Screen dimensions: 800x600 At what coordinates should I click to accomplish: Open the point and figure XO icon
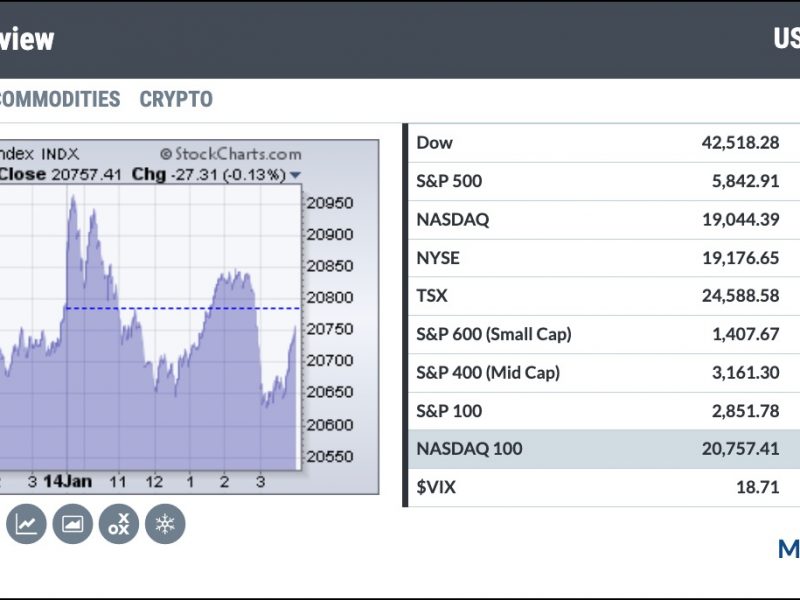click(119, 523)
